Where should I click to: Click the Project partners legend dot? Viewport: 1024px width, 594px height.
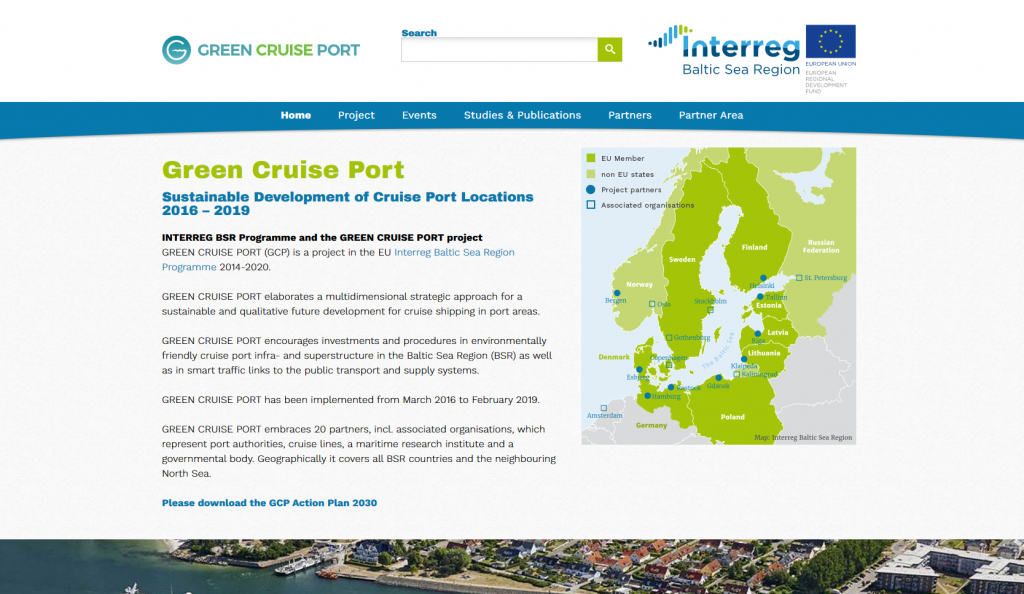[x=590, y=189]
